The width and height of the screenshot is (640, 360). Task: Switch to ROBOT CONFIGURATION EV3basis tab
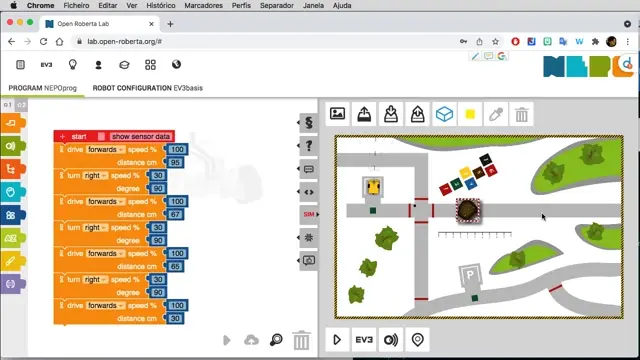147,88
